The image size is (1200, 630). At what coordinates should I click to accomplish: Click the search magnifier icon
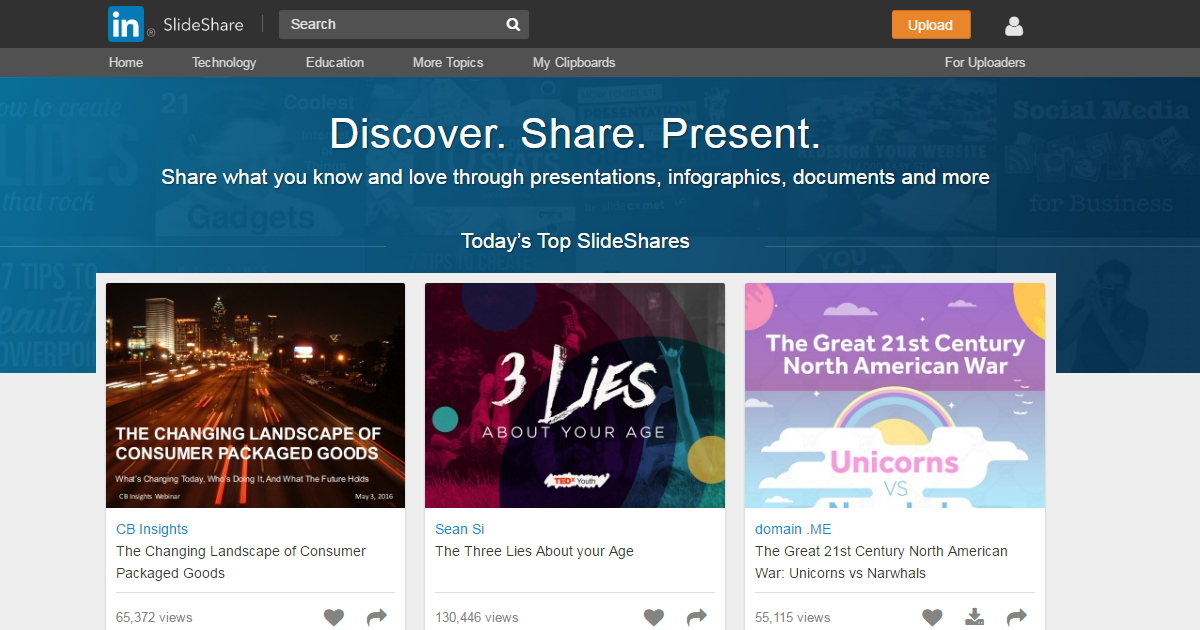[513, 25]
